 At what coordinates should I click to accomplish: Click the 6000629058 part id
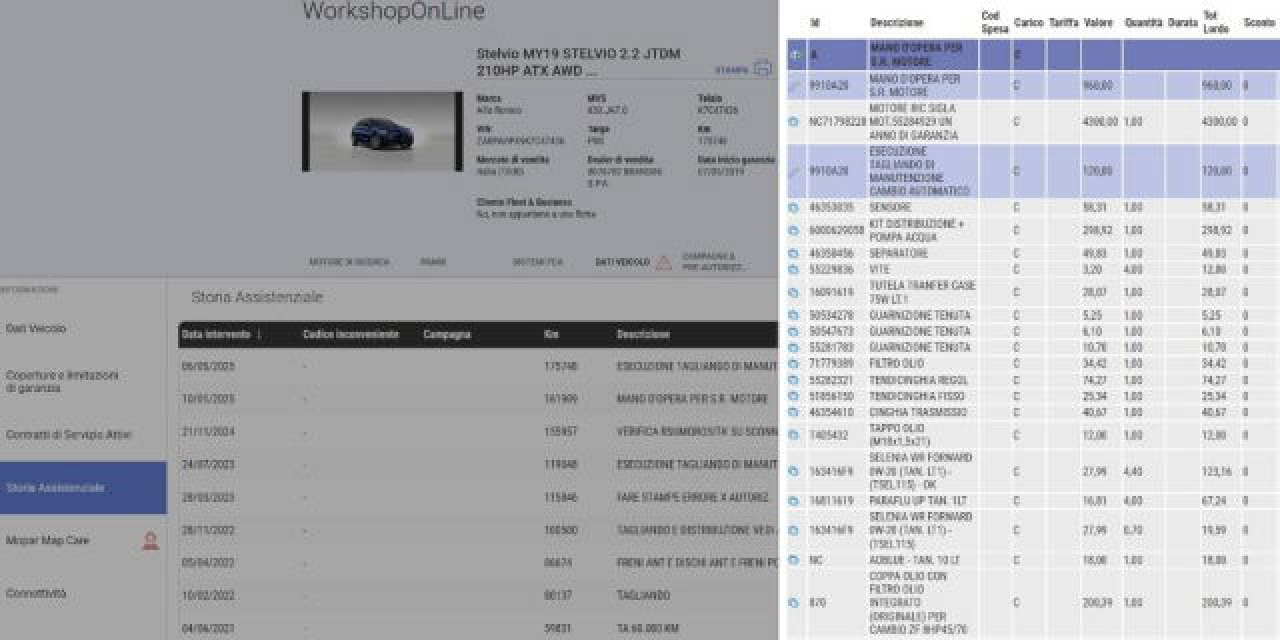tap(836, 231)
